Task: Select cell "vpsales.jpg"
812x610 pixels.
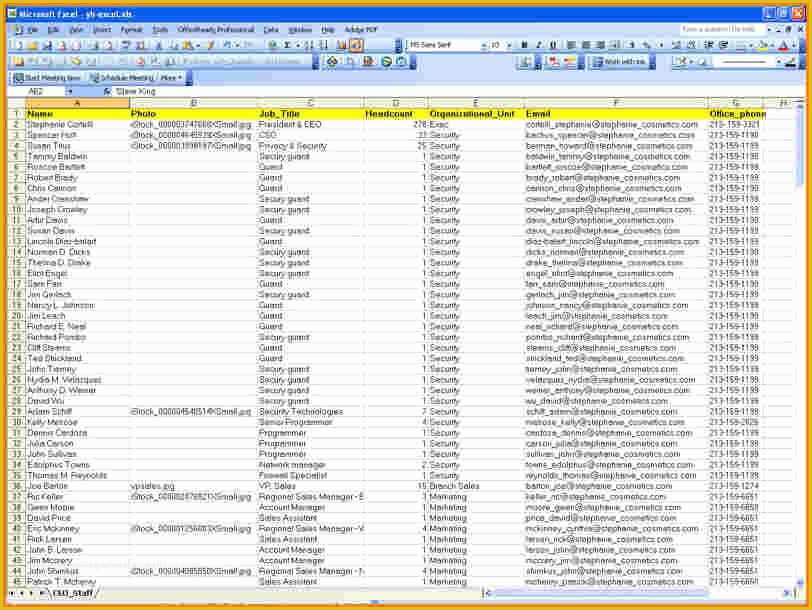Action: click(x=193, y=486)
